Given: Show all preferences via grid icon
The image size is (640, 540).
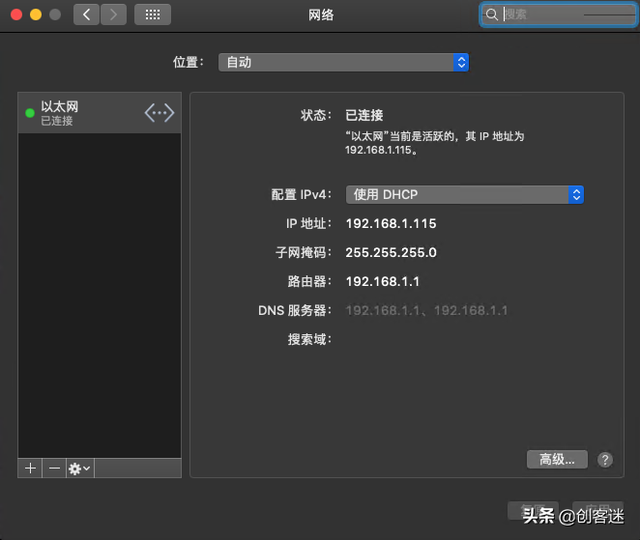Looking at the screenshot, I should pos(153,15).
